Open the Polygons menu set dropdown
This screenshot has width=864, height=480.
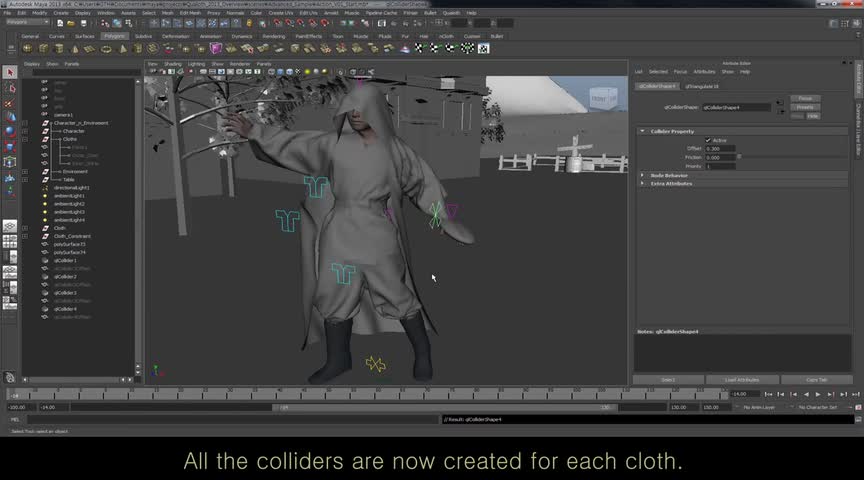(28, 23)
